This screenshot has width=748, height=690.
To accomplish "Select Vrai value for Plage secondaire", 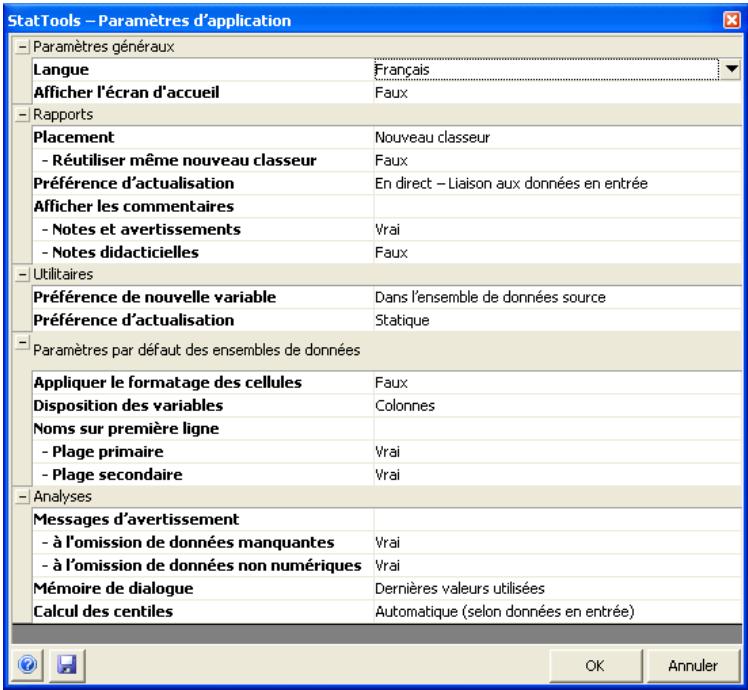I will click(557, 475).
